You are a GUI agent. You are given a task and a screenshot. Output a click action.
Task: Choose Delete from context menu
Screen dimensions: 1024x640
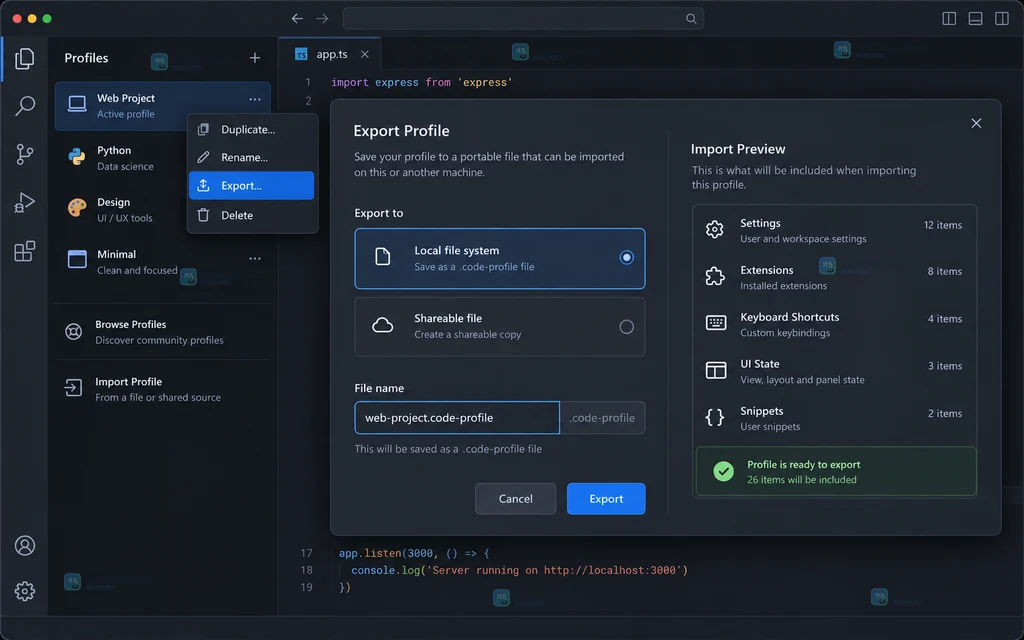(x=251, y=215)
